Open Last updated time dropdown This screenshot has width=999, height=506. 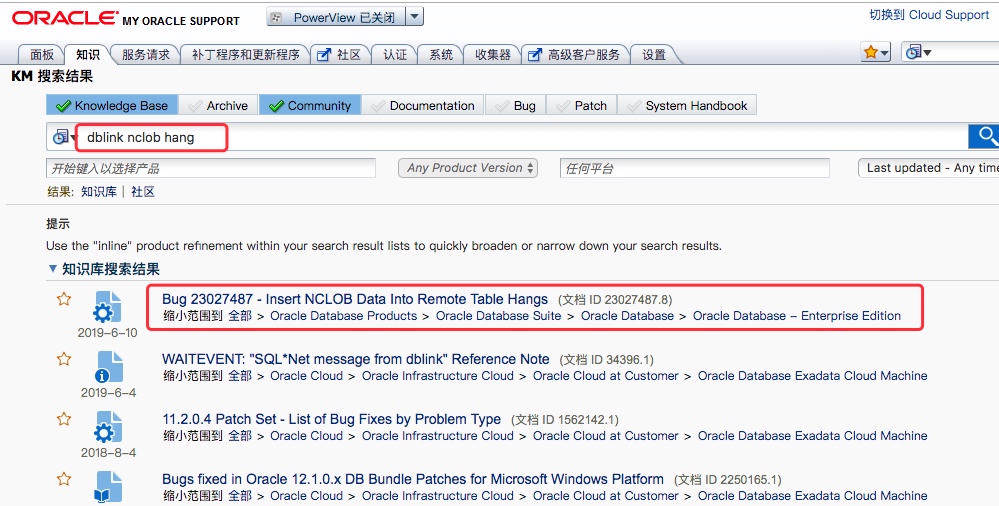929,168
